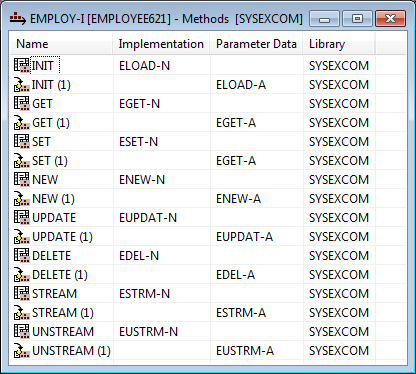416x374 pixels.
Task: Select the STREAM (1) row name
Action: (63, 313)
